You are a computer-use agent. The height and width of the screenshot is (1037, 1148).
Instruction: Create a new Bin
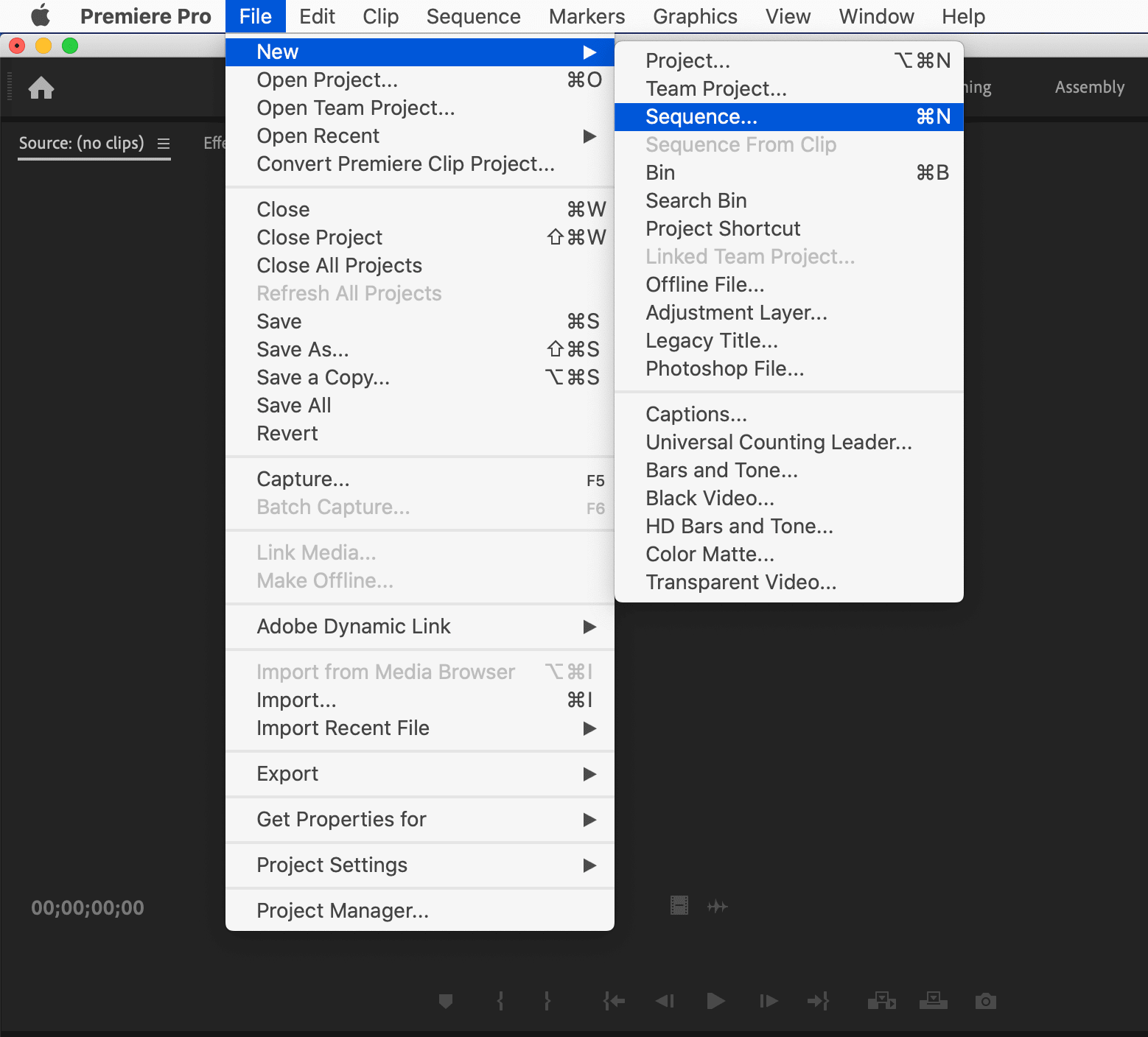pyautogui.click(x=789, y=173)
